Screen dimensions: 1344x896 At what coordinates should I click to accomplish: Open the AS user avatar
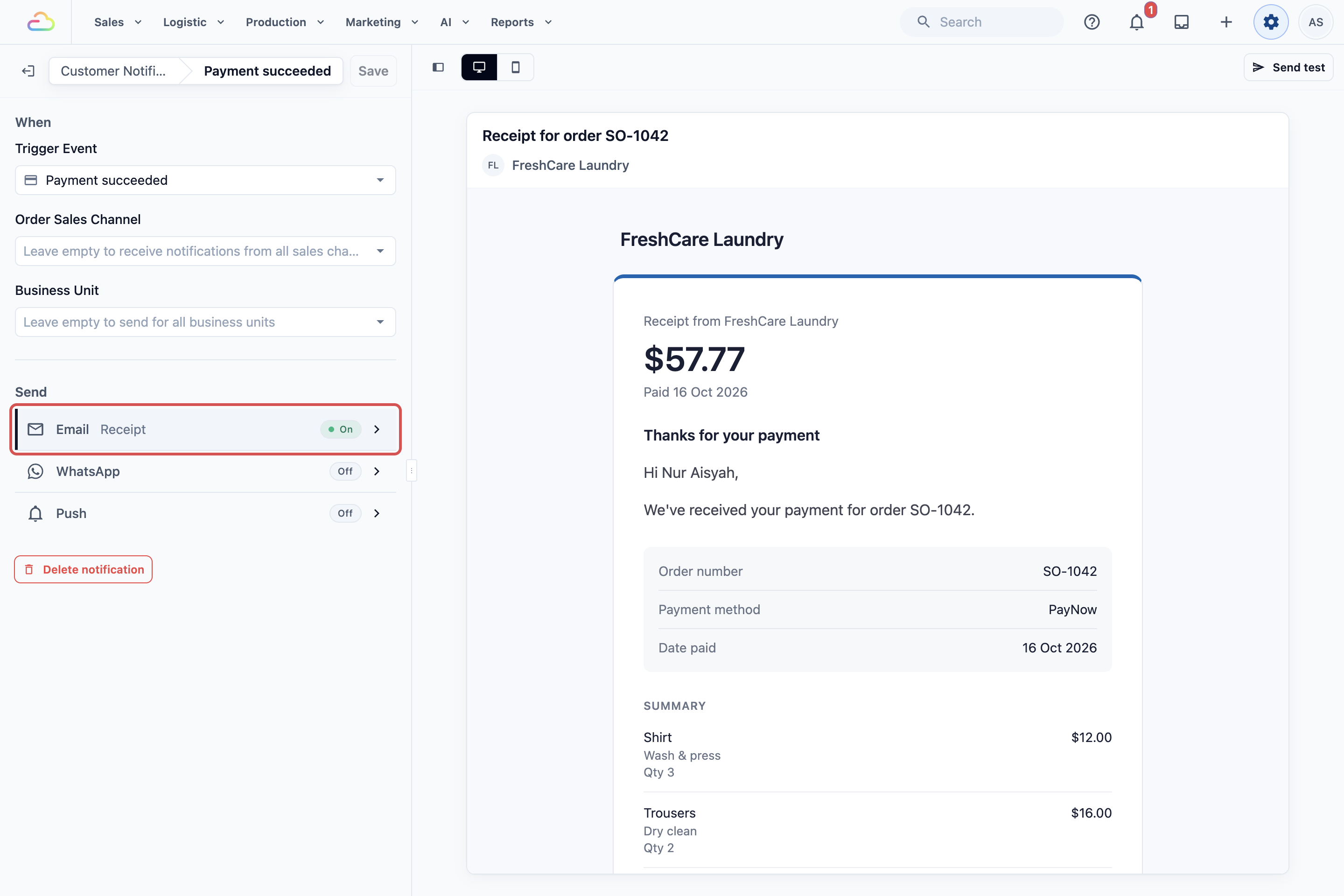[x=1316, y=22]
